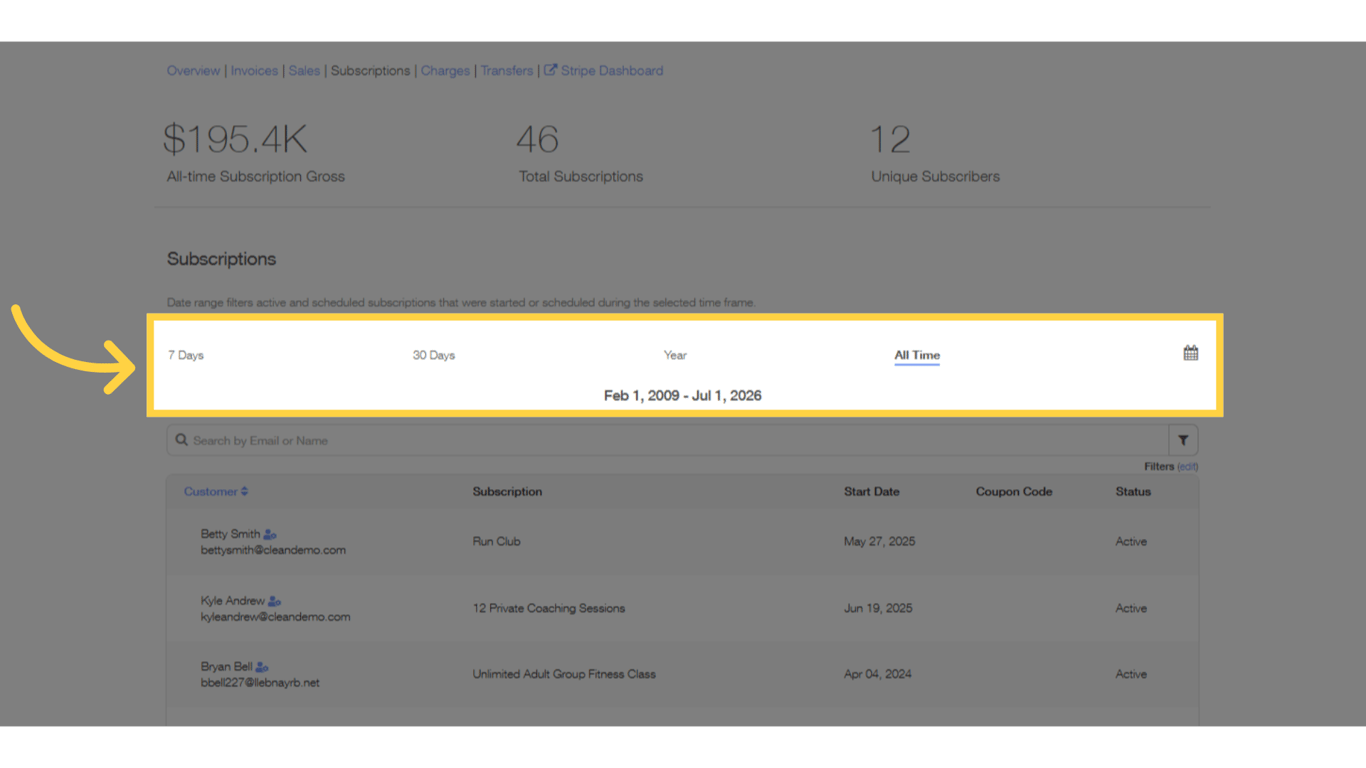Click the magnifying glass icon in search bar
1366x768 pixels.
tap(181, 440)
